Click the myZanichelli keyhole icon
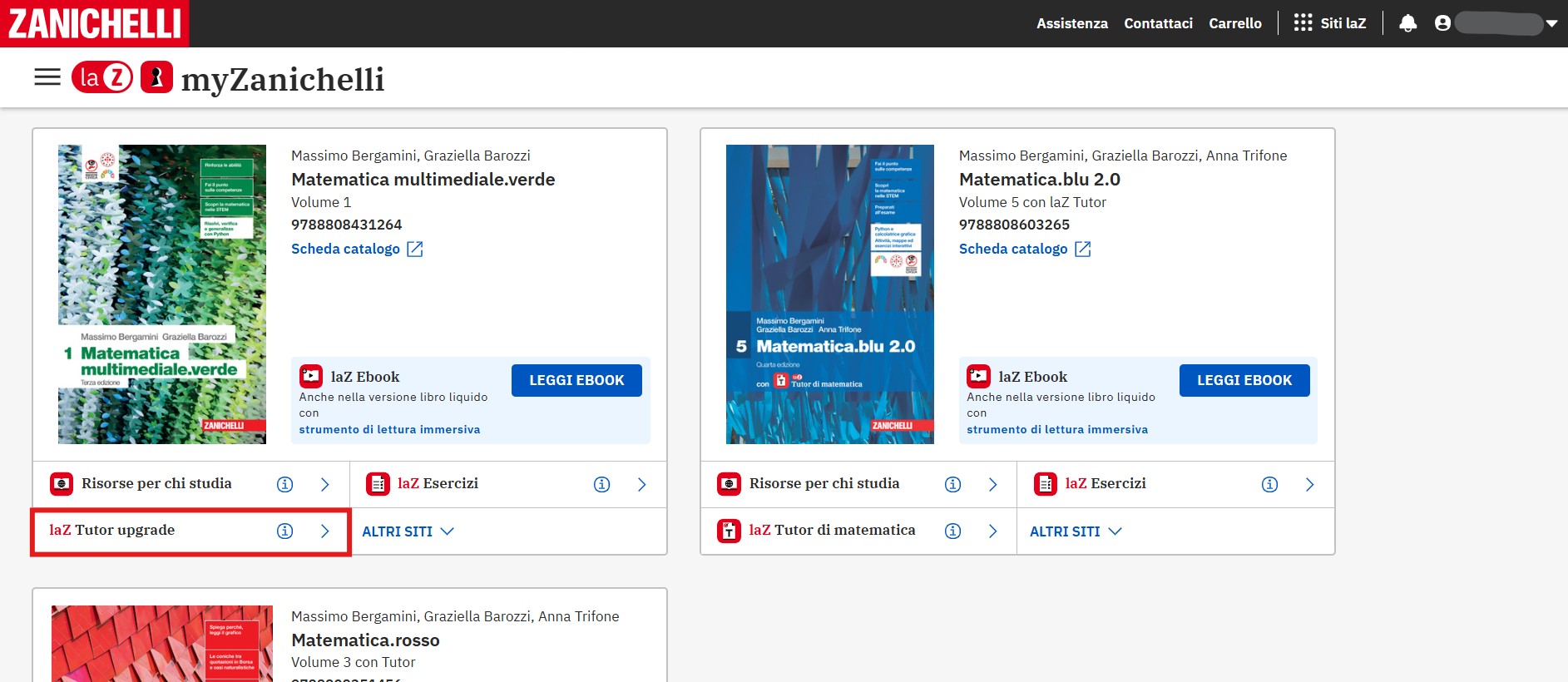The height and width of the screenshot is (682, 1568). coord(156,77)
